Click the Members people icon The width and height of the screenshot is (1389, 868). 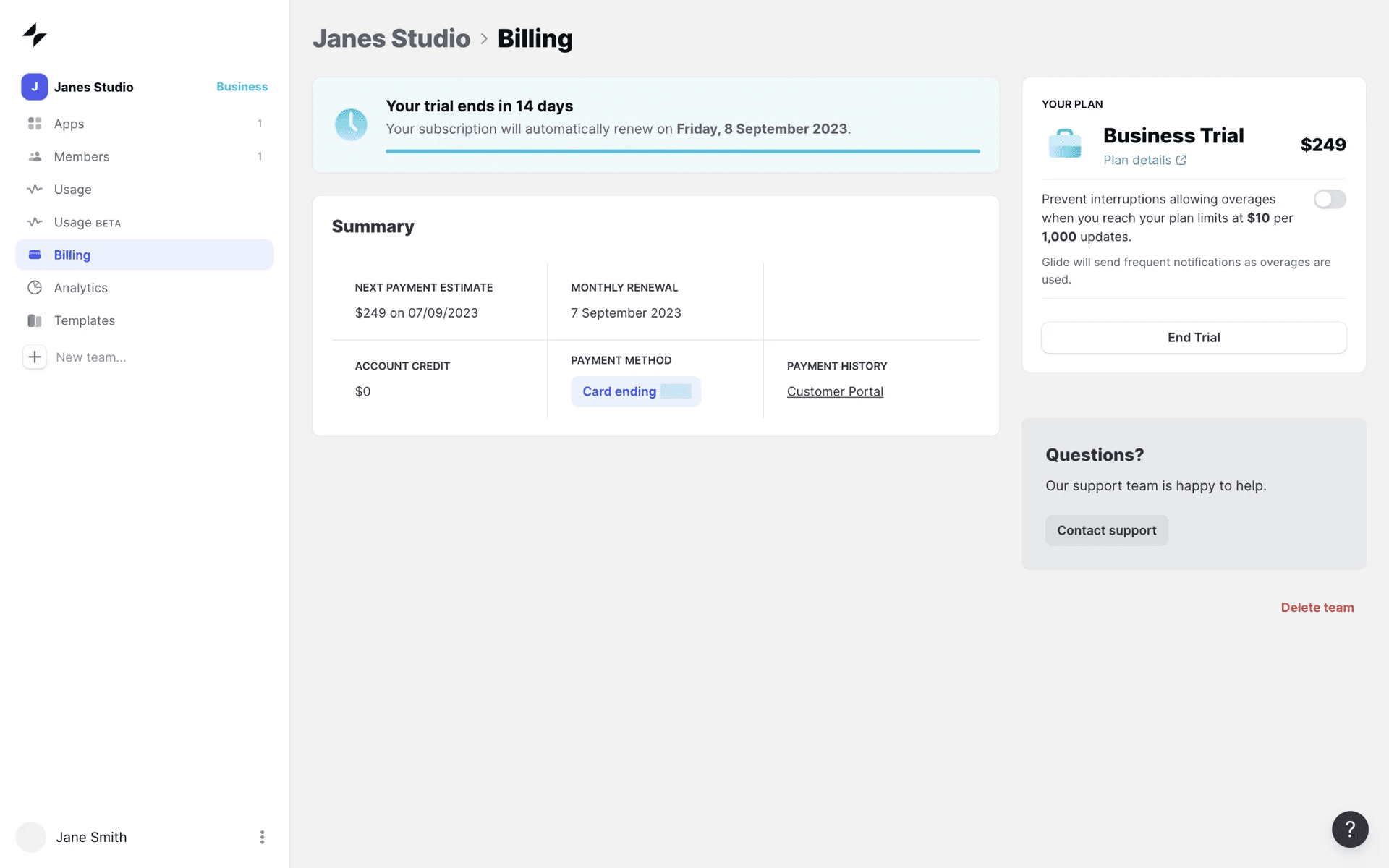click(34, 156)
